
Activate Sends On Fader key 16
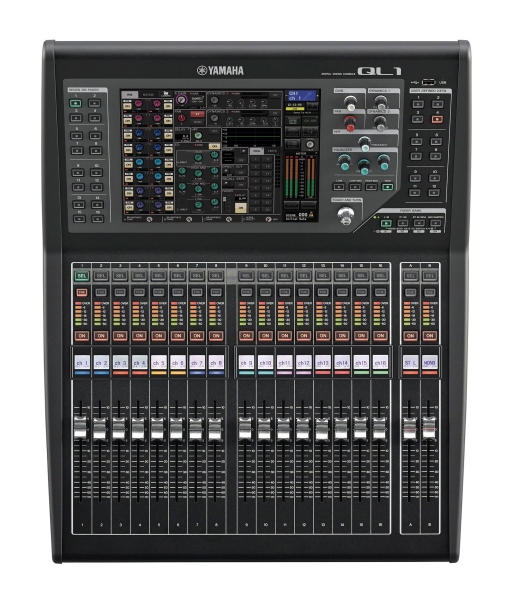point(98,219)
